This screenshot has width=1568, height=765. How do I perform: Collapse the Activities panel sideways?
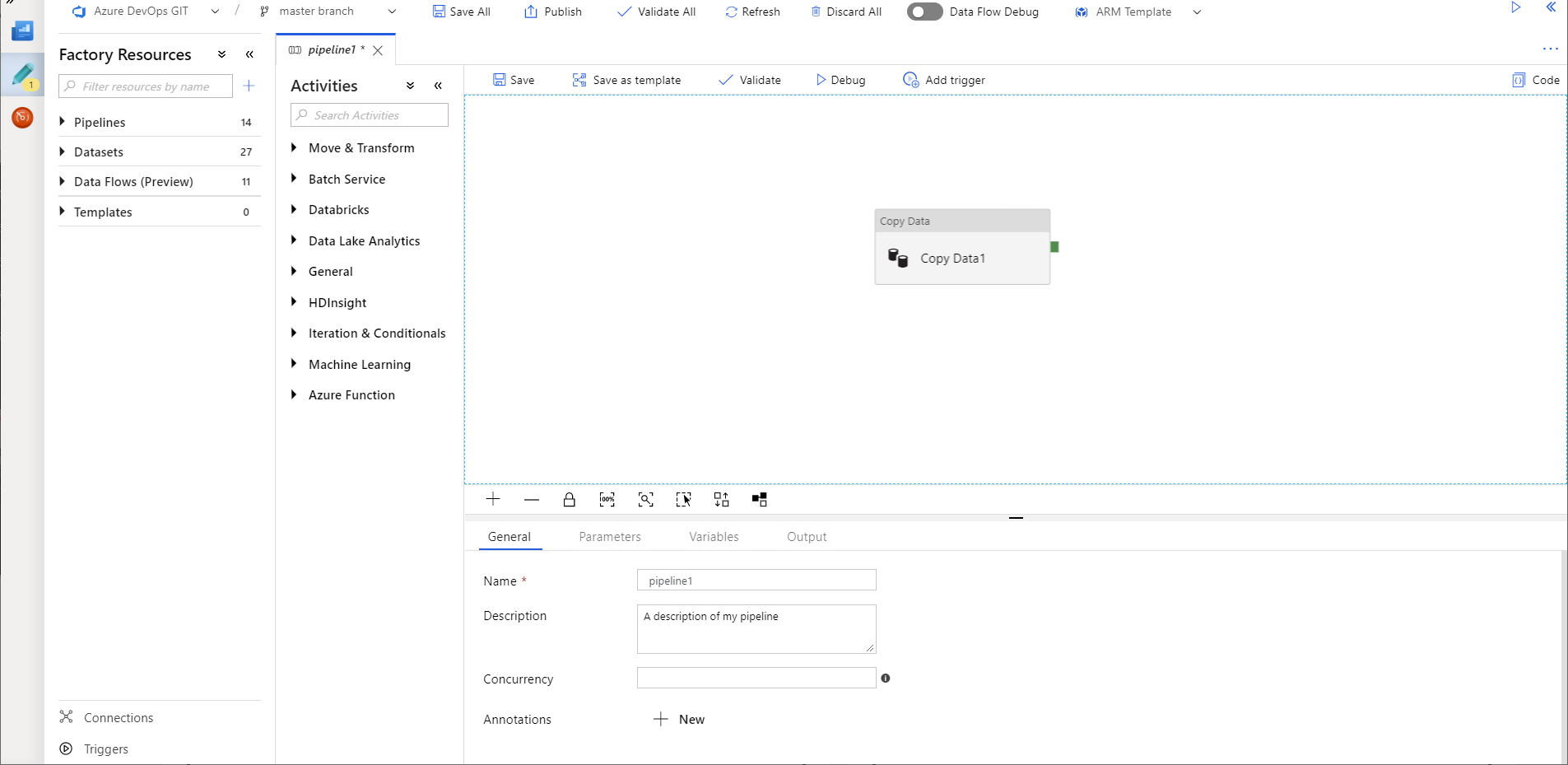point(438,86)
